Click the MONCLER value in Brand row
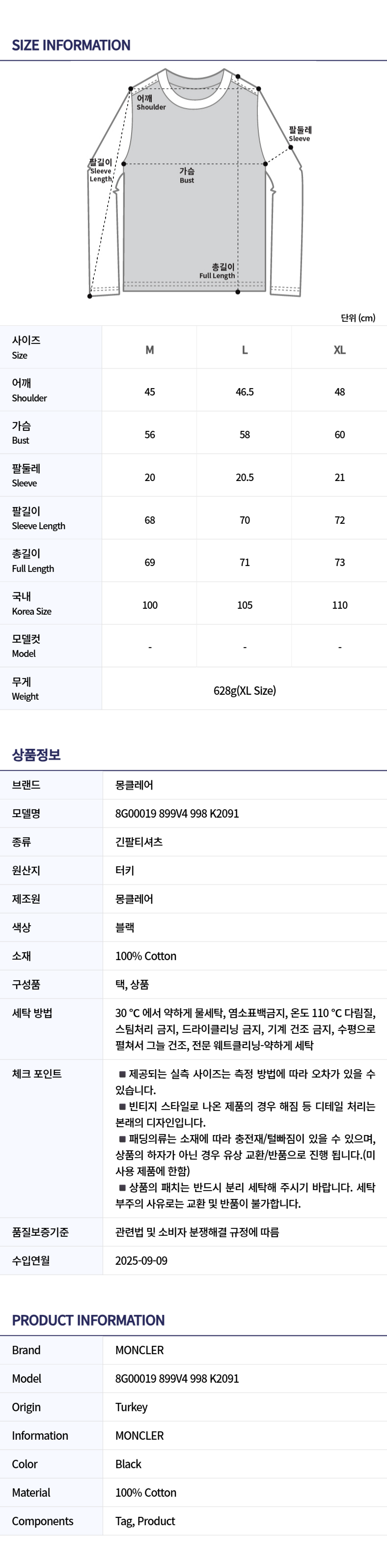 click(139, 1350)
